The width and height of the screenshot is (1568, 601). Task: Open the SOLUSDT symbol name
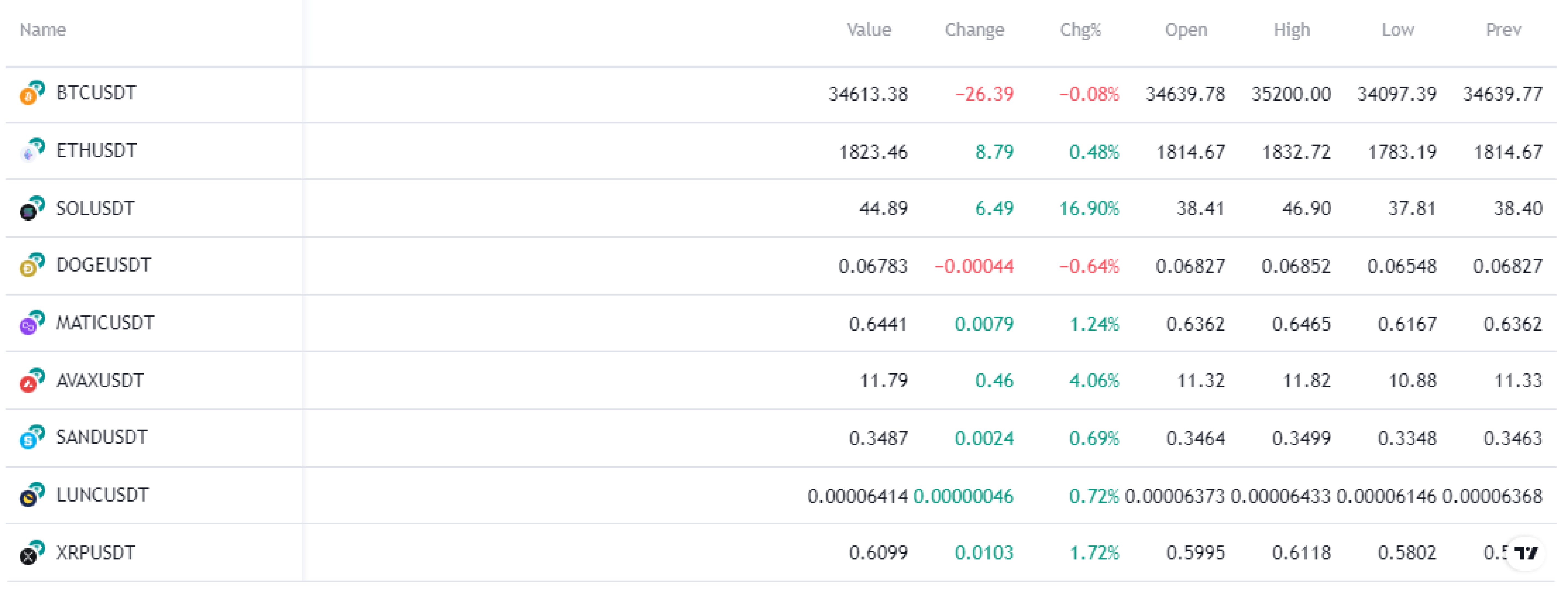click(x=95, y=208)
